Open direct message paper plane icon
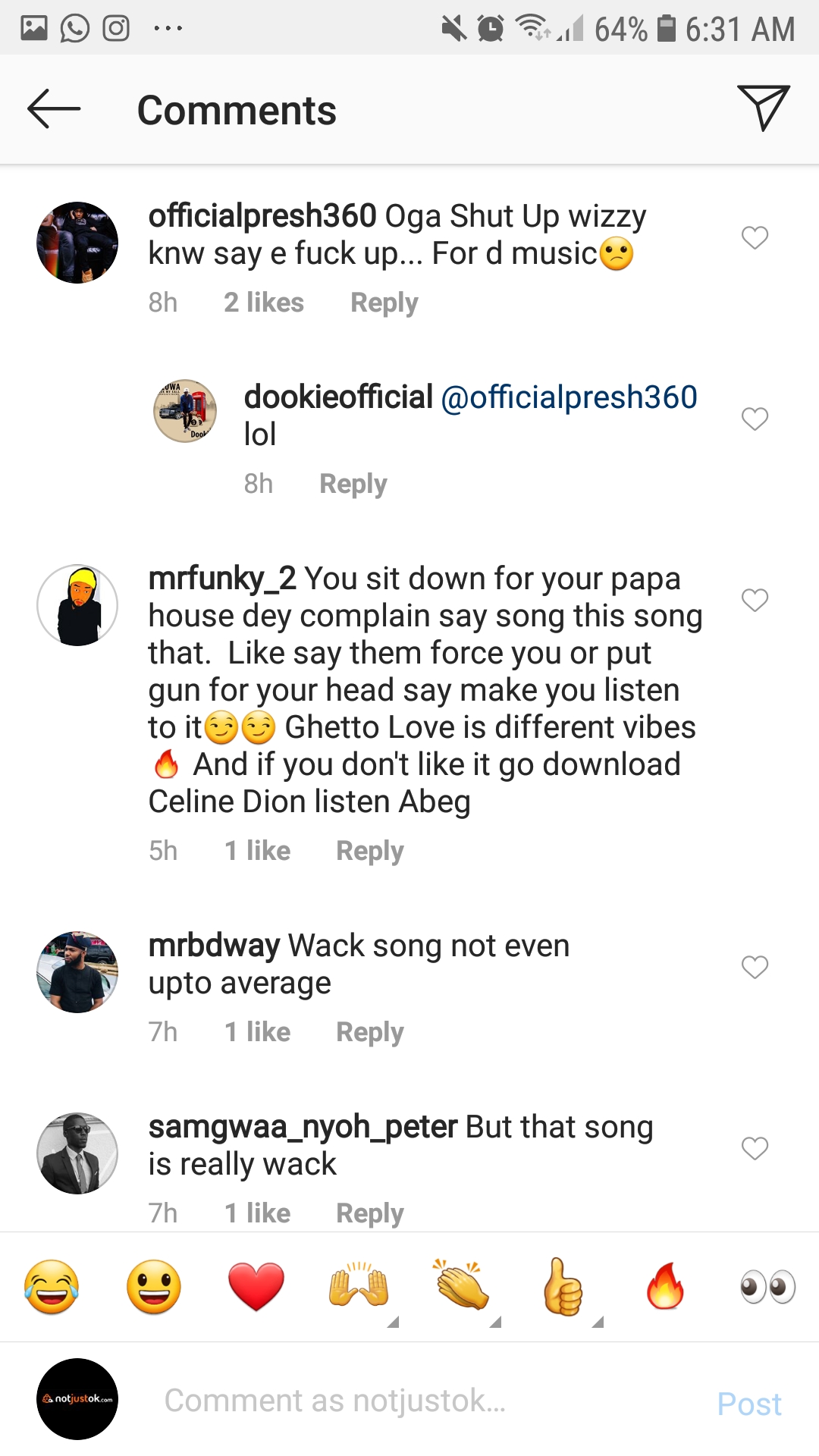Viewport: 819px width, 1456px height. click(x=763, y=108)
